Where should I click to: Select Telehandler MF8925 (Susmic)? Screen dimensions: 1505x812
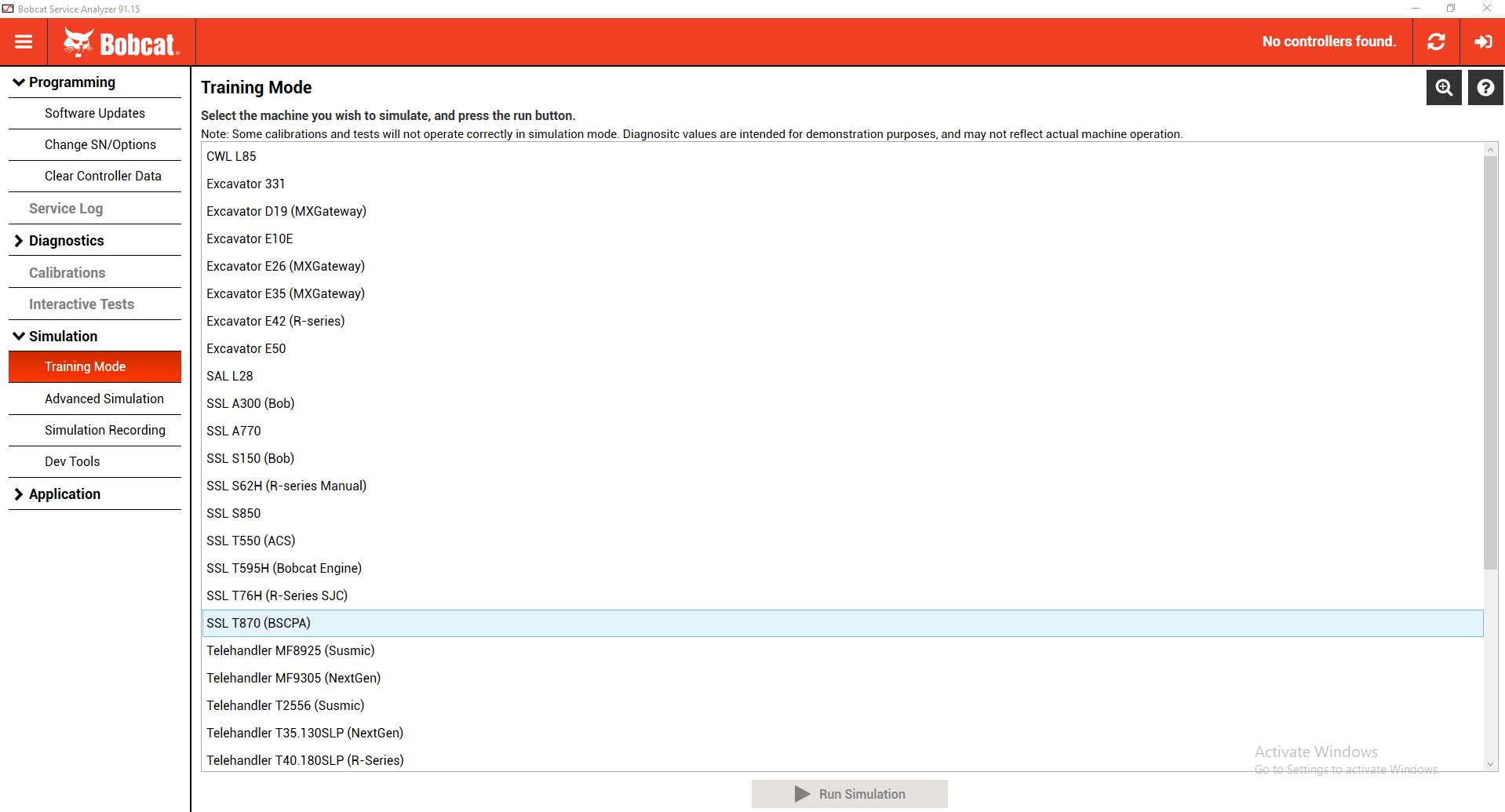tap(290, 650)
